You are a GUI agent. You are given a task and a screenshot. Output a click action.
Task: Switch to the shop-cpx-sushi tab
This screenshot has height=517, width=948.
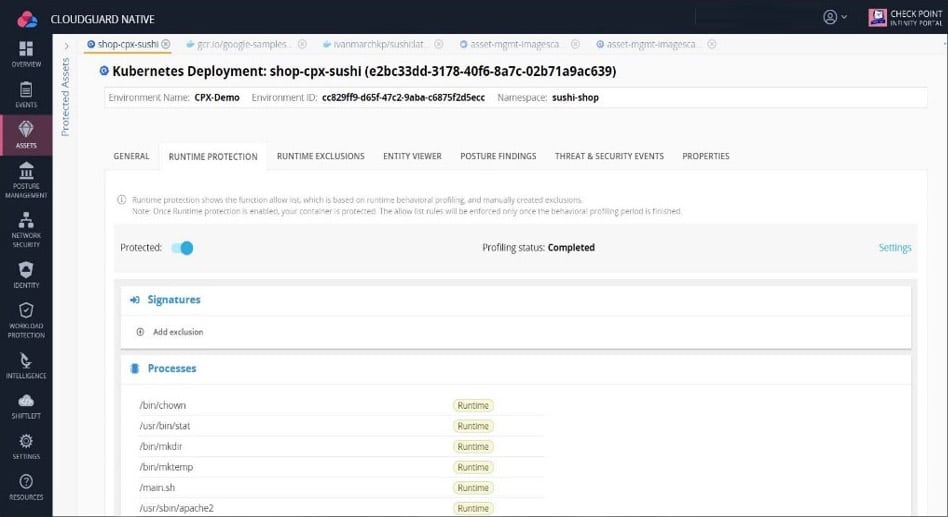(x=128, y=44)
